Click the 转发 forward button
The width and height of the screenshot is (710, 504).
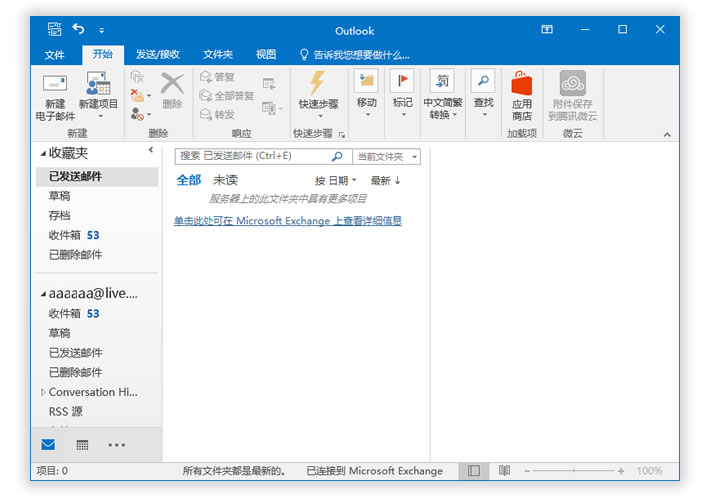(x=218, y=115)
